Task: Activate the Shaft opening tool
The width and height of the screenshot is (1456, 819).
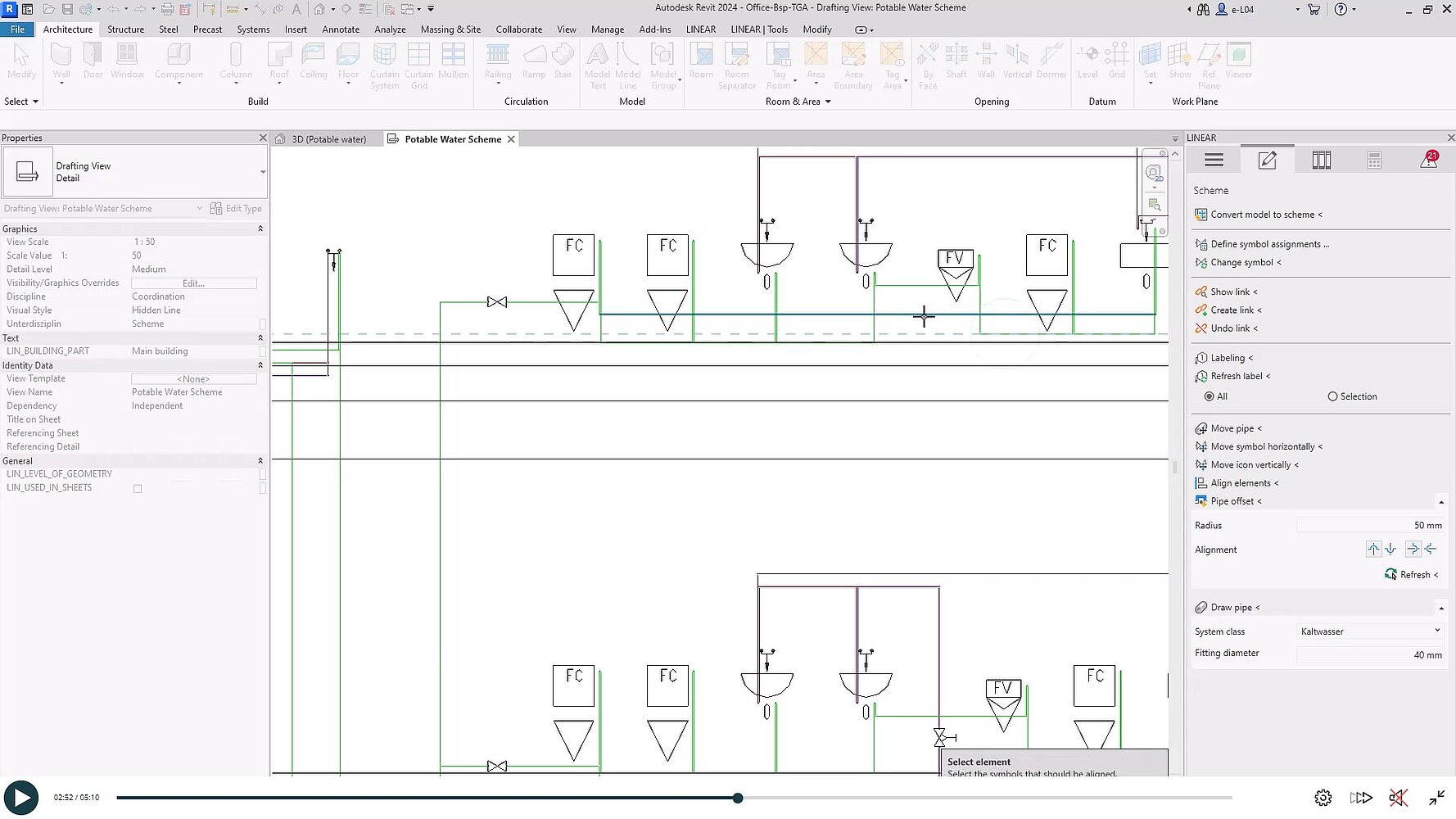Action: coord(956,61)
